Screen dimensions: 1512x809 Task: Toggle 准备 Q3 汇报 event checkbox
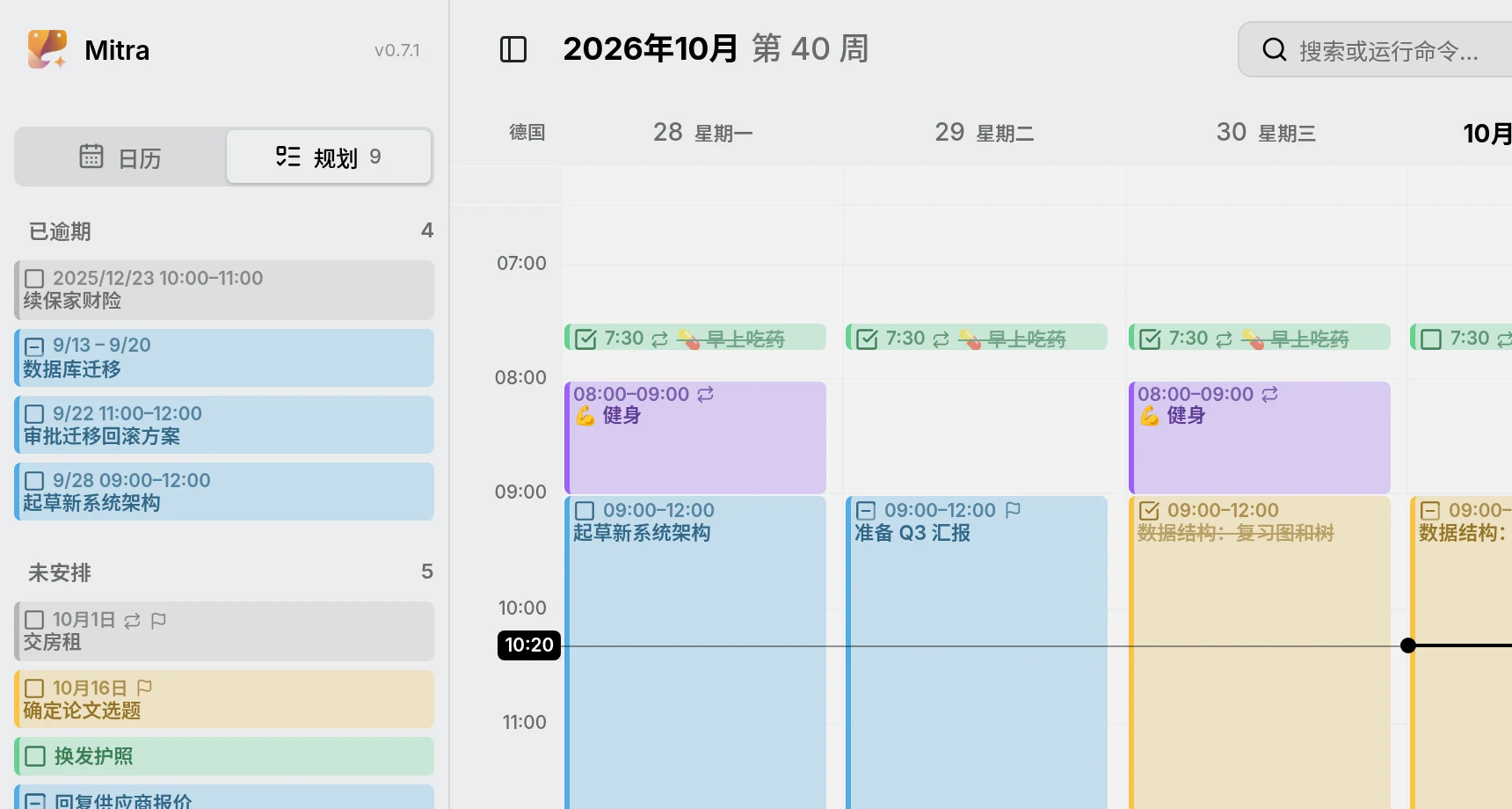866,511
